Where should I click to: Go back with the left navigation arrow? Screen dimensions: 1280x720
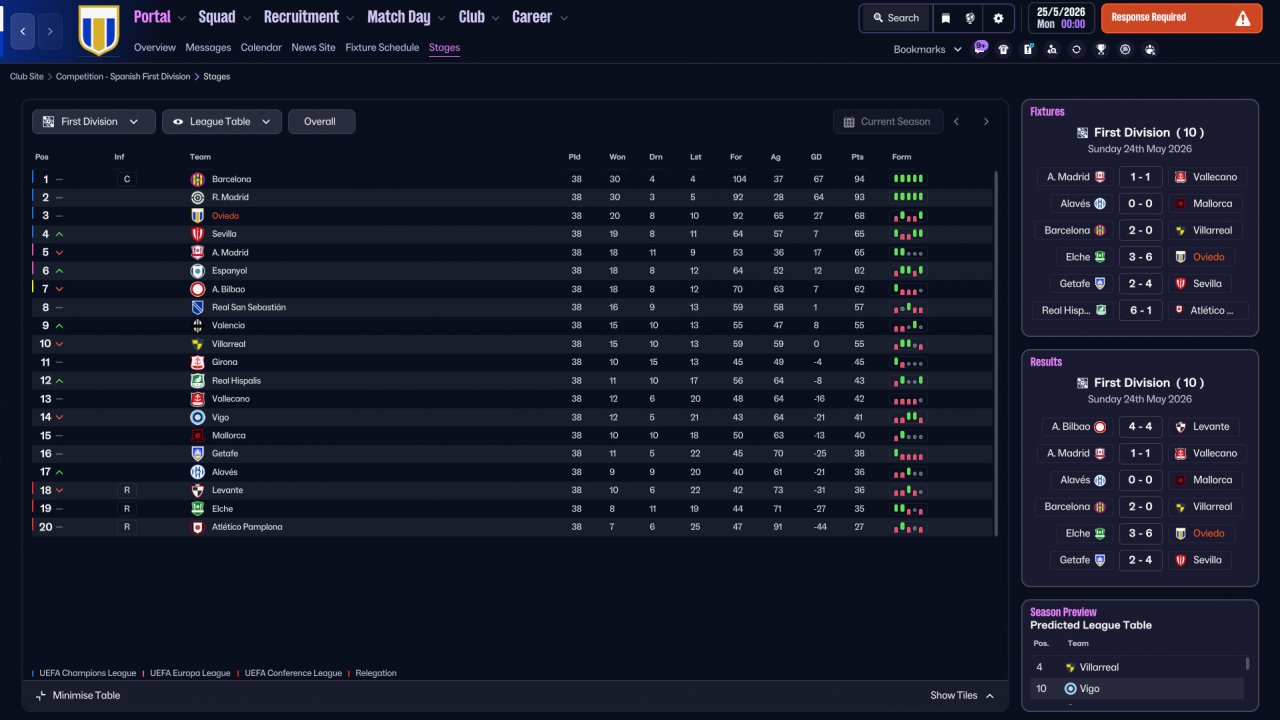[x=23, y=31]
